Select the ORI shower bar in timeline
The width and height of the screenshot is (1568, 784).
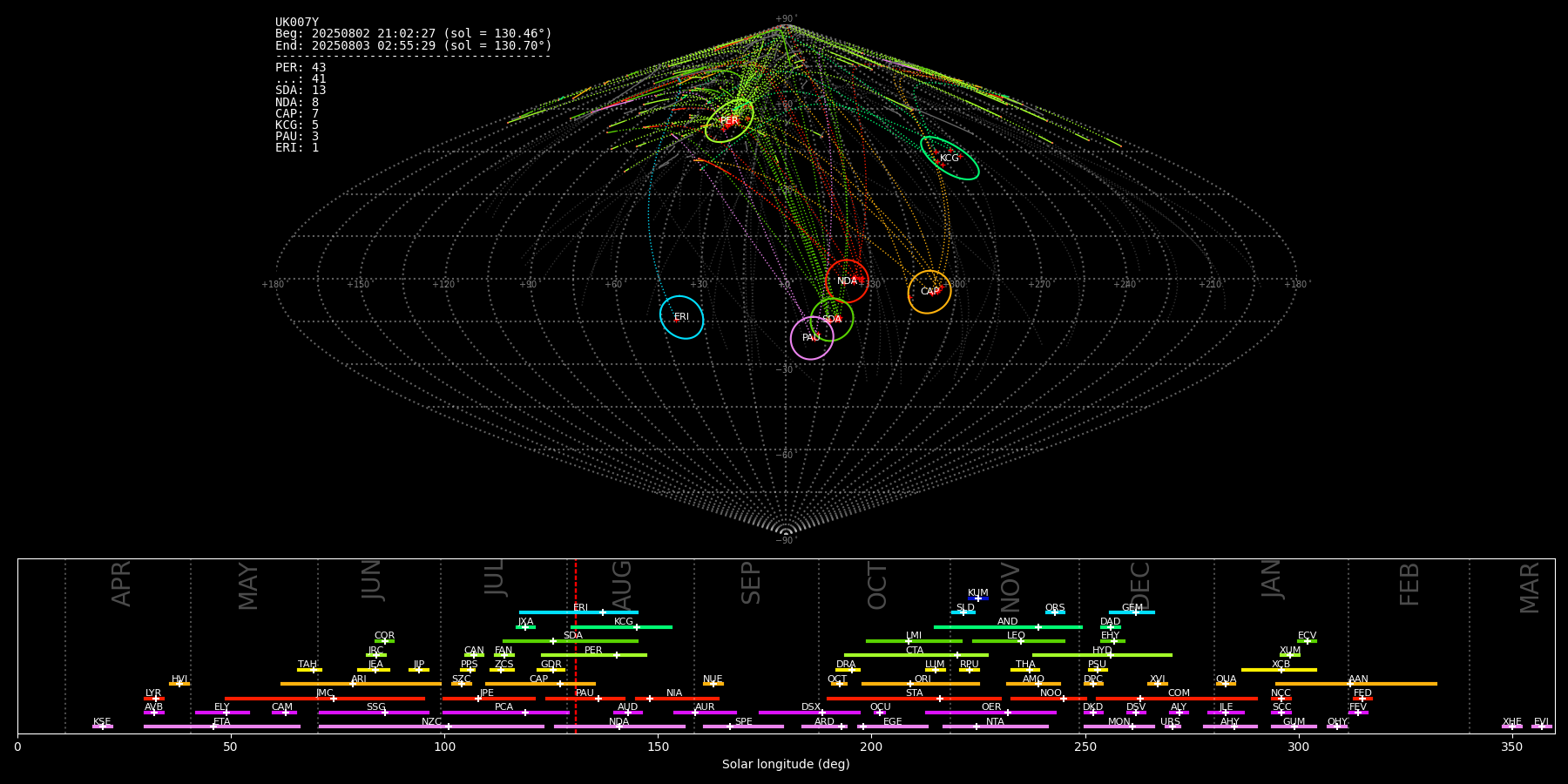[921, 684]
